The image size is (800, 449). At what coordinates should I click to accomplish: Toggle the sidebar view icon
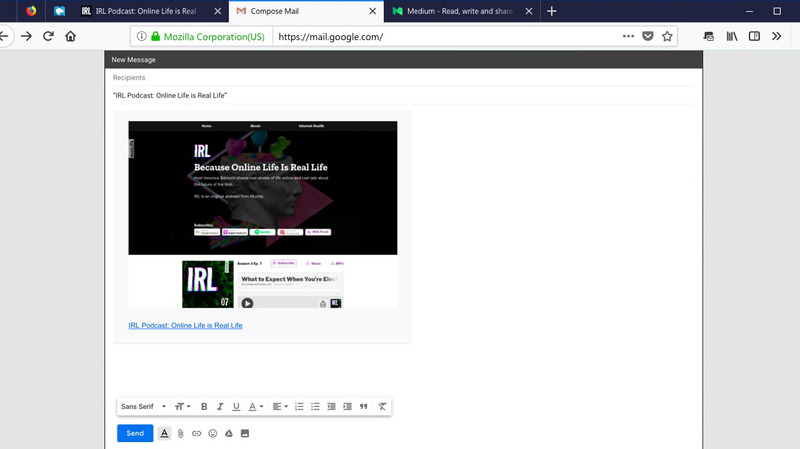754,36
